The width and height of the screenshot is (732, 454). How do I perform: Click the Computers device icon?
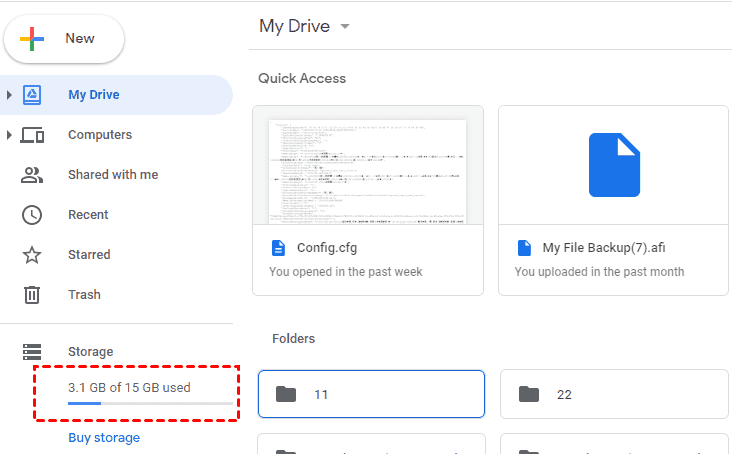click(x=32, y=135)
